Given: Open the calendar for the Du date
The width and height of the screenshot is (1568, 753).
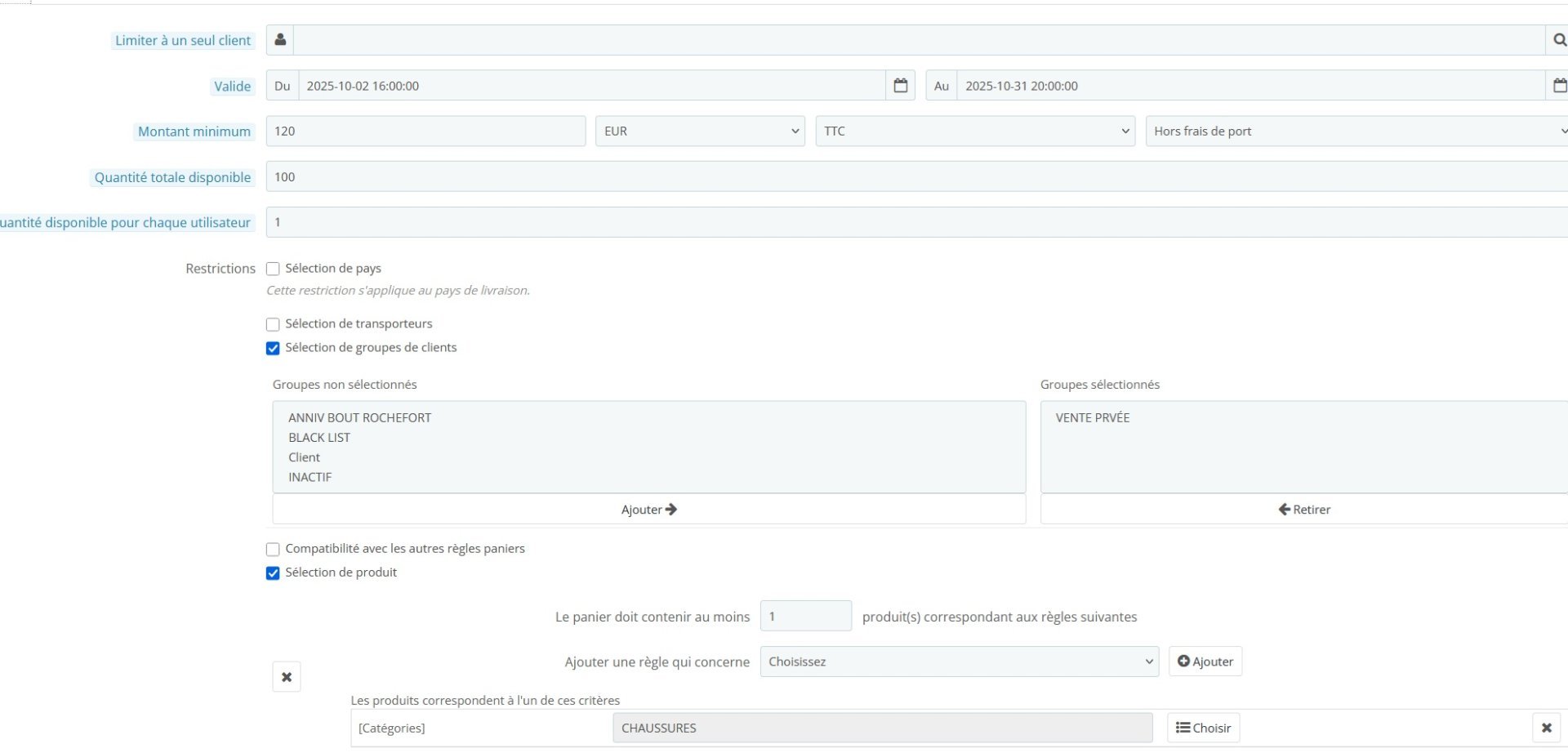Looking at the screenshot, I should tap(901, 86).
